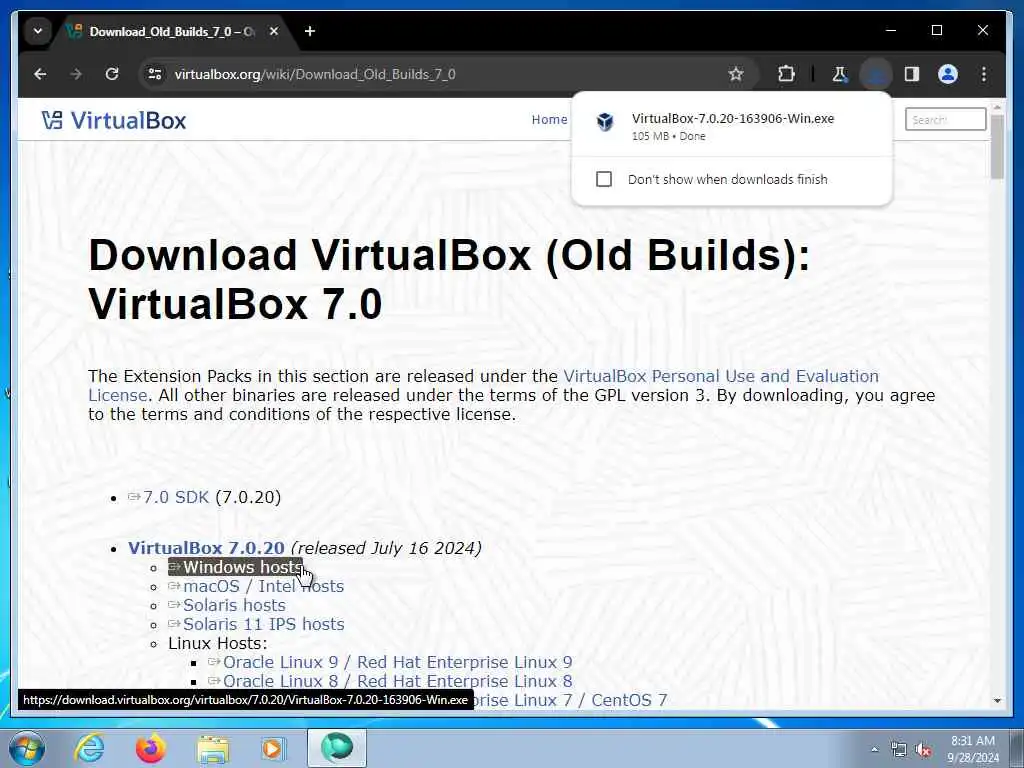The image size is (1024, 768).
Task: Open the Extensions puzzle icon
Action: [786, 74]
